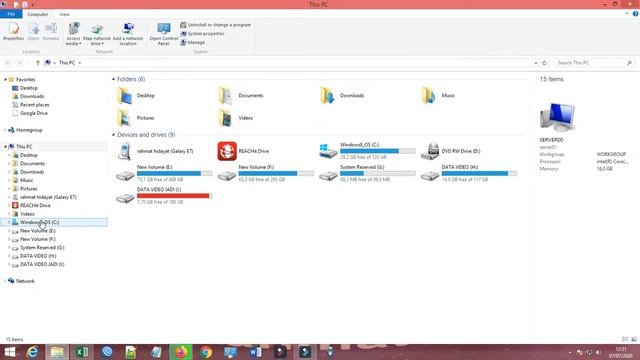640x360 pixels.
Task: Click the taskbar clock and date
Action: (x=620, y=353)
